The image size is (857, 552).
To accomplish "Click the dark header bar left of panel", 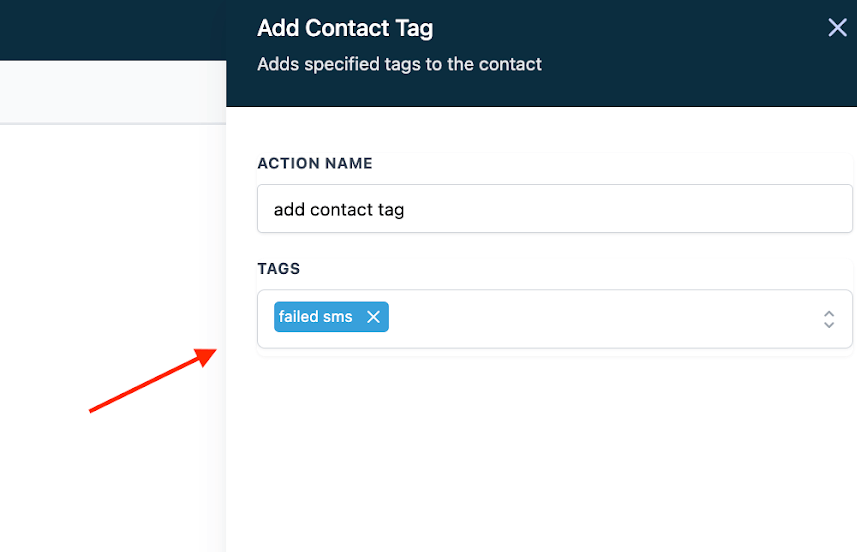I will [112, 30].
